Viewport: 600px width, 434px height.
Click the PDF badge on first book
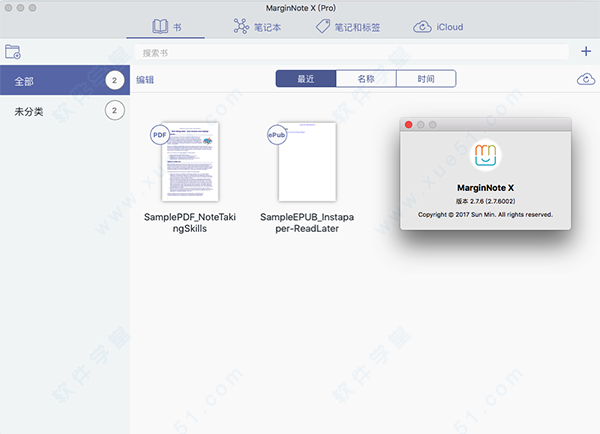(160, 135)
